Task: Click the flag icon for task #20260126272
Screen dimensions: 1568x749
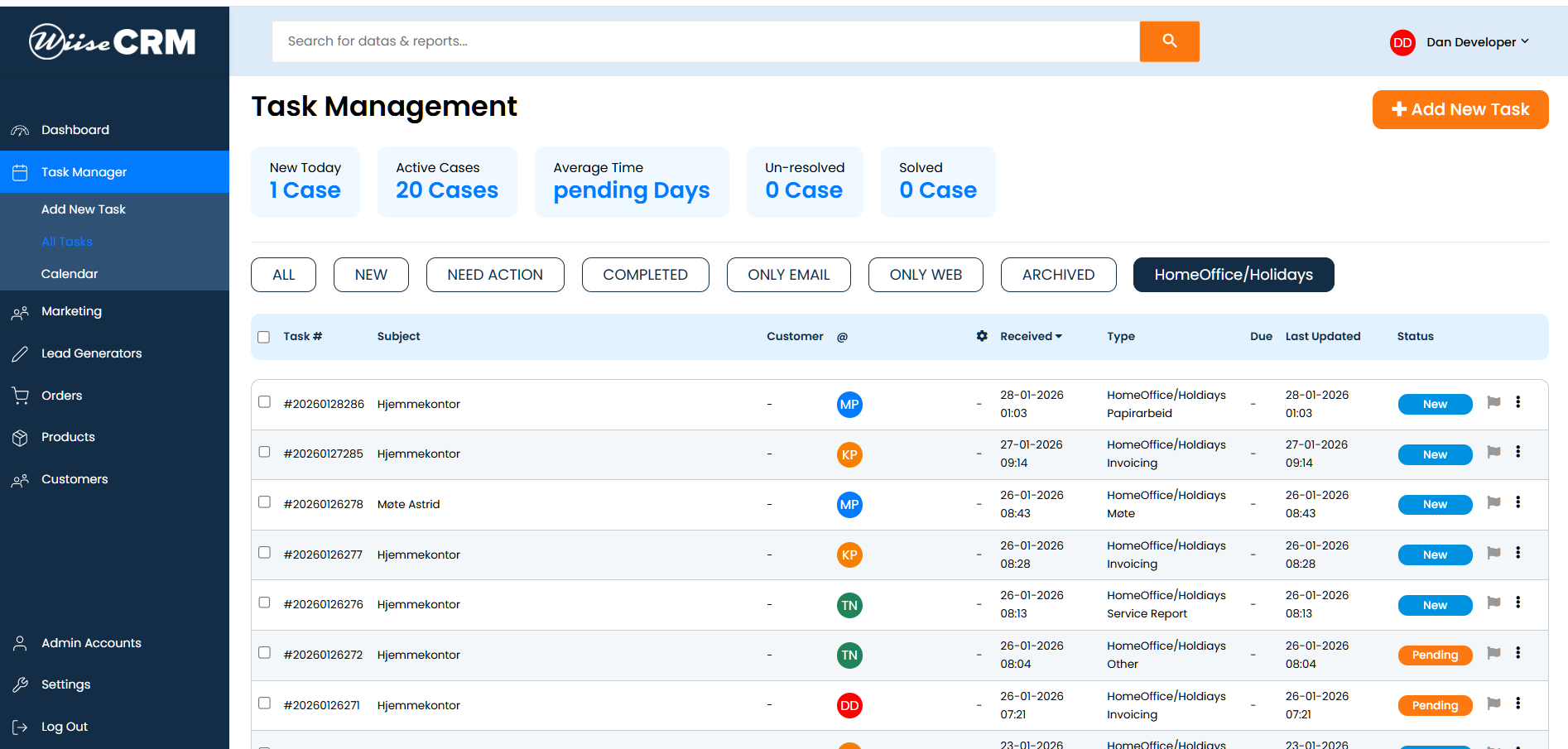Action: point(1493,653)
